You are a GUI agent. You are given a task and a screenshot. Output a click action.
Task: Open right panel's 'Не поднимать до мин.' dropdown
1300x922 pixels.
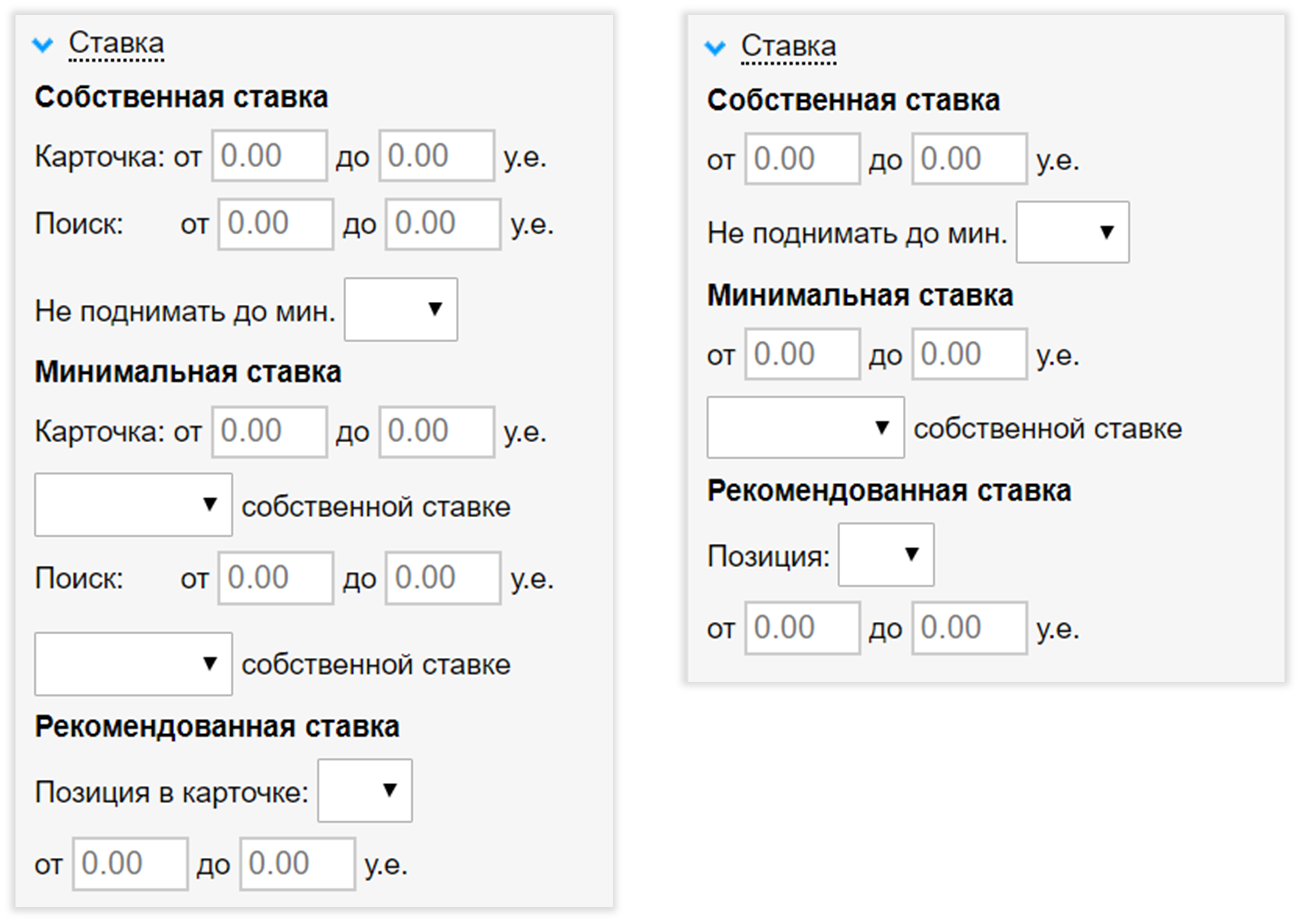(x=1072, y=232)
